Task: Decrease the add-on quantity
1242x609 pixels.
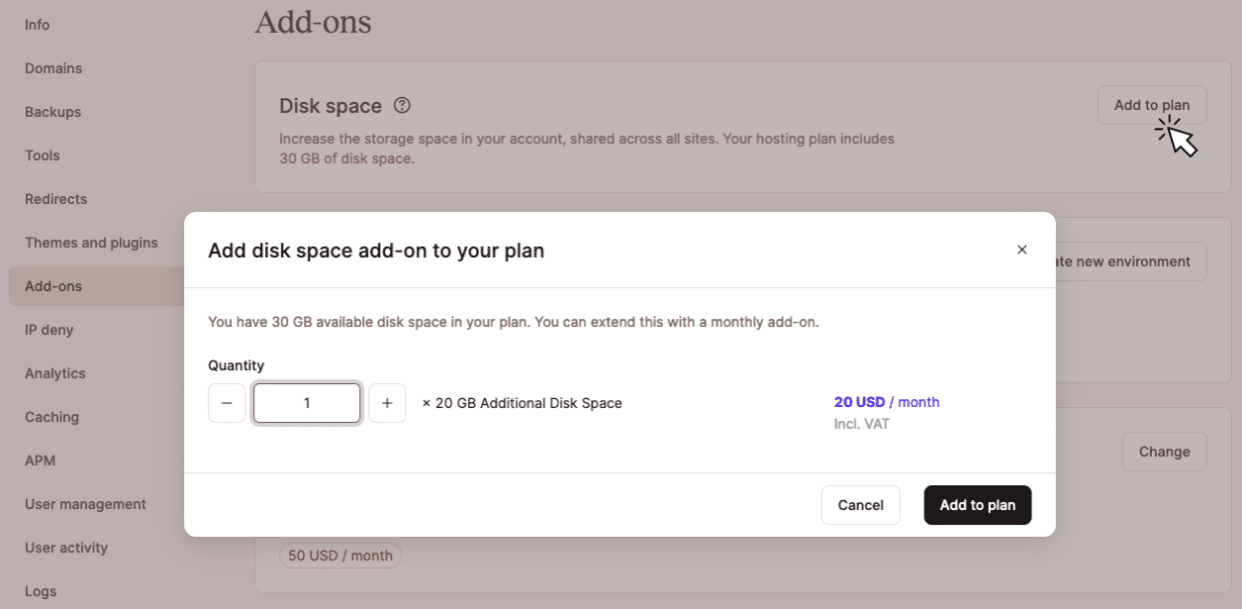Action: [x=226, y=403]
